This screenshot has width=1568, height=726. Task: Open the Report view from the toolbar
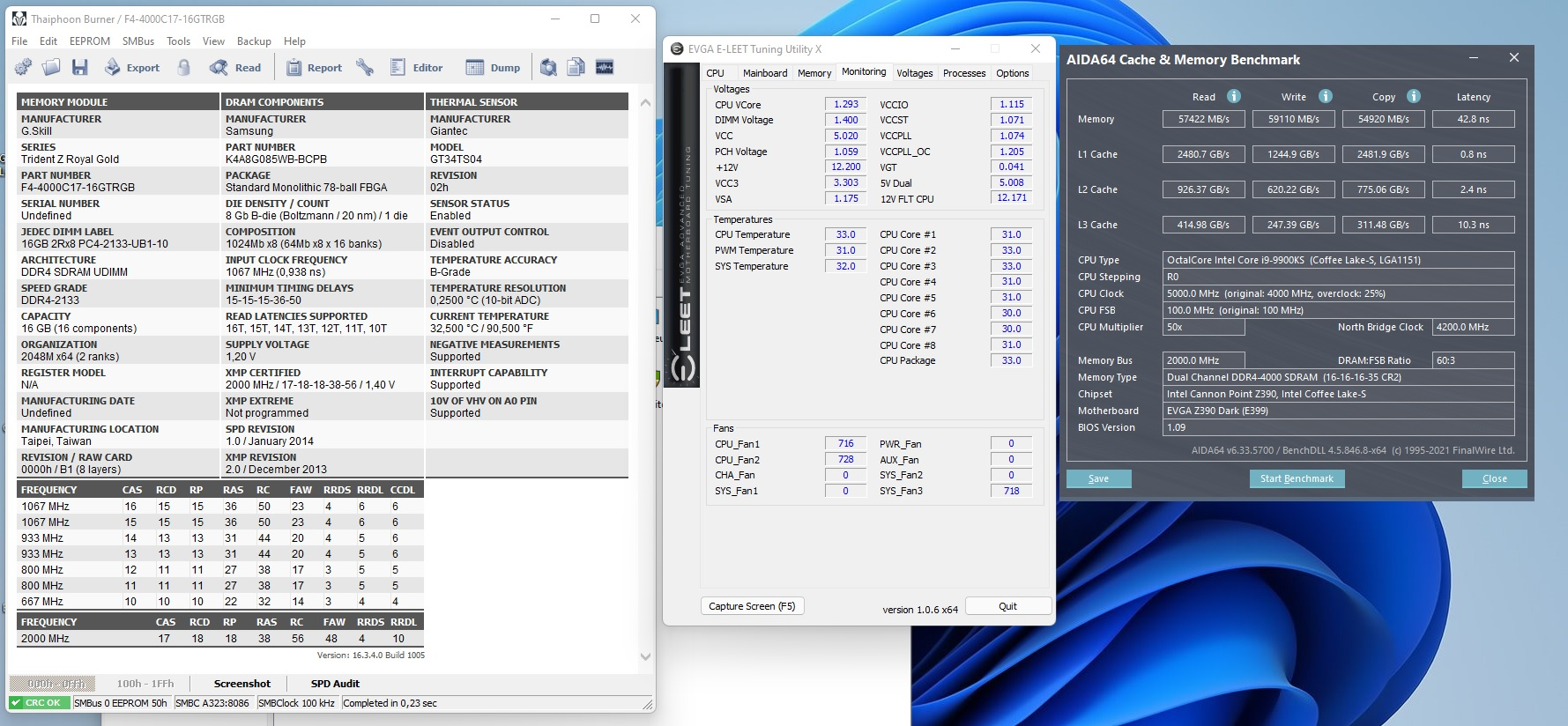tap(313, 67)
